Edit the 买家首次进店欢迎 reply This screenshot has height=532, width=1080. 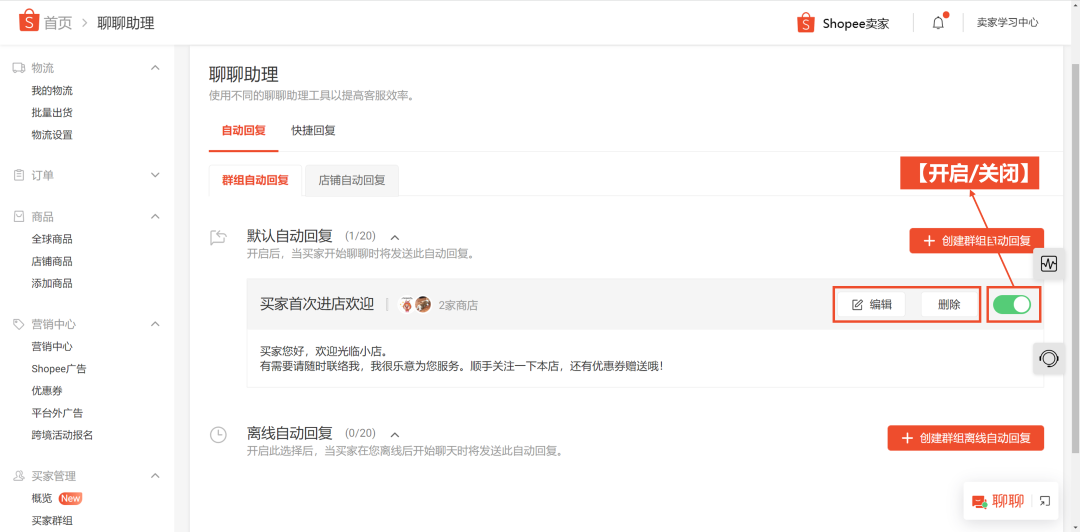(871, 305)
